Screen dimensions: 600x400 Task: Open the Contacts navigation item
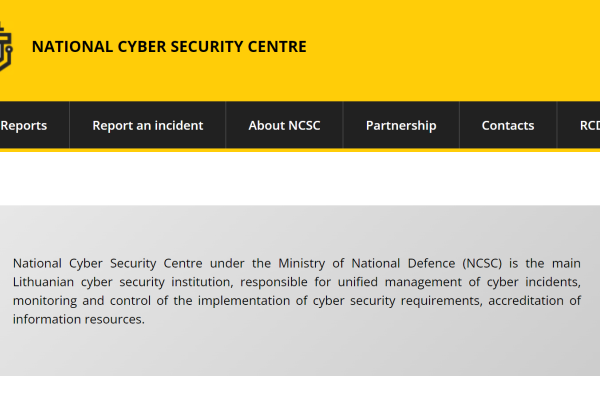(x=507, y=126)
